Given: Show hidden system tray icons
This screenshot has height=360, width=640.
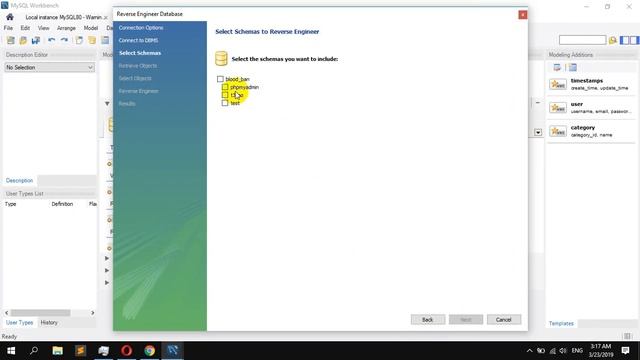Looking at the screenshot, I should click(529, 351).
